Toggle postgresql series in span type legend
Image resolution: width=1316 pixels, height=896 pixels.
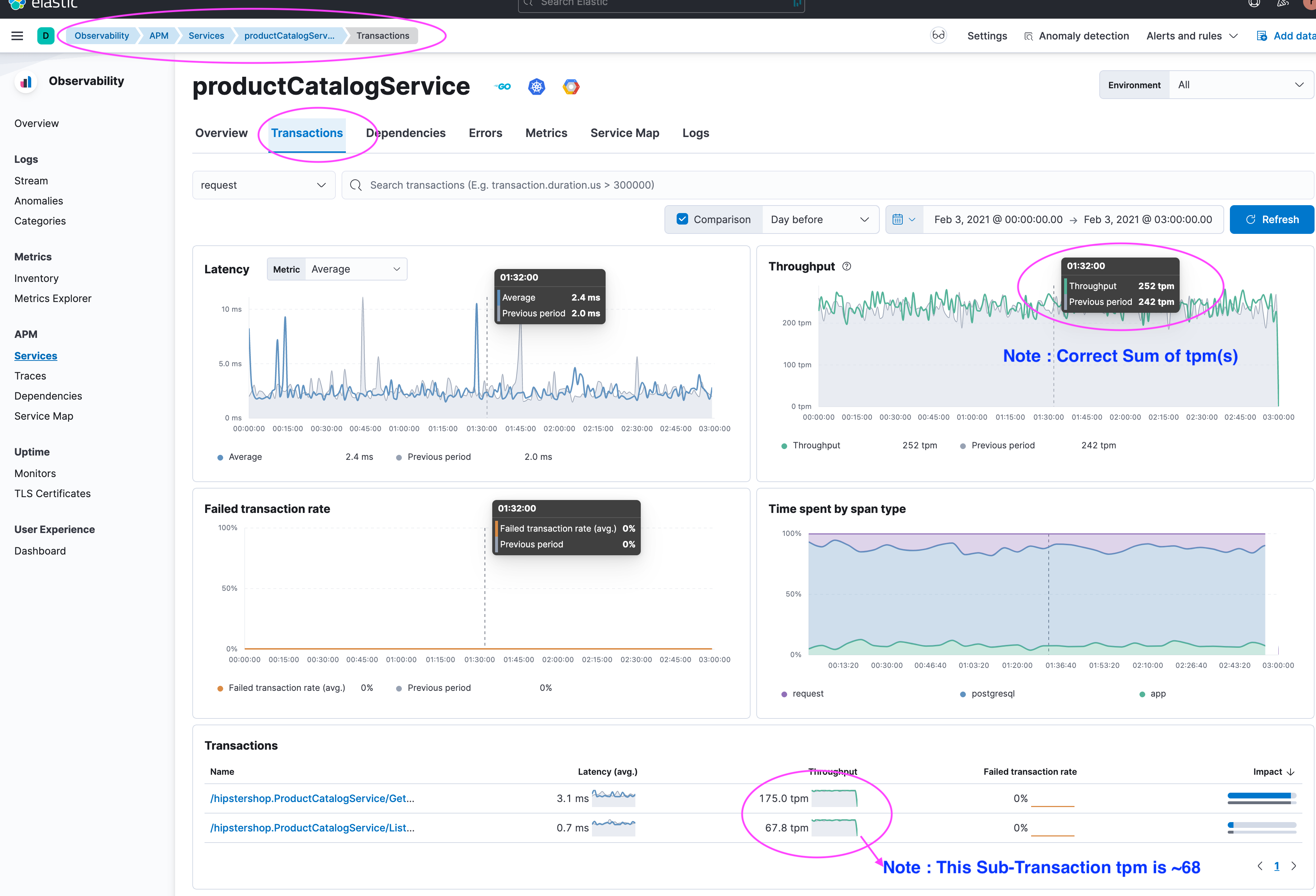(x=993, y=693)
